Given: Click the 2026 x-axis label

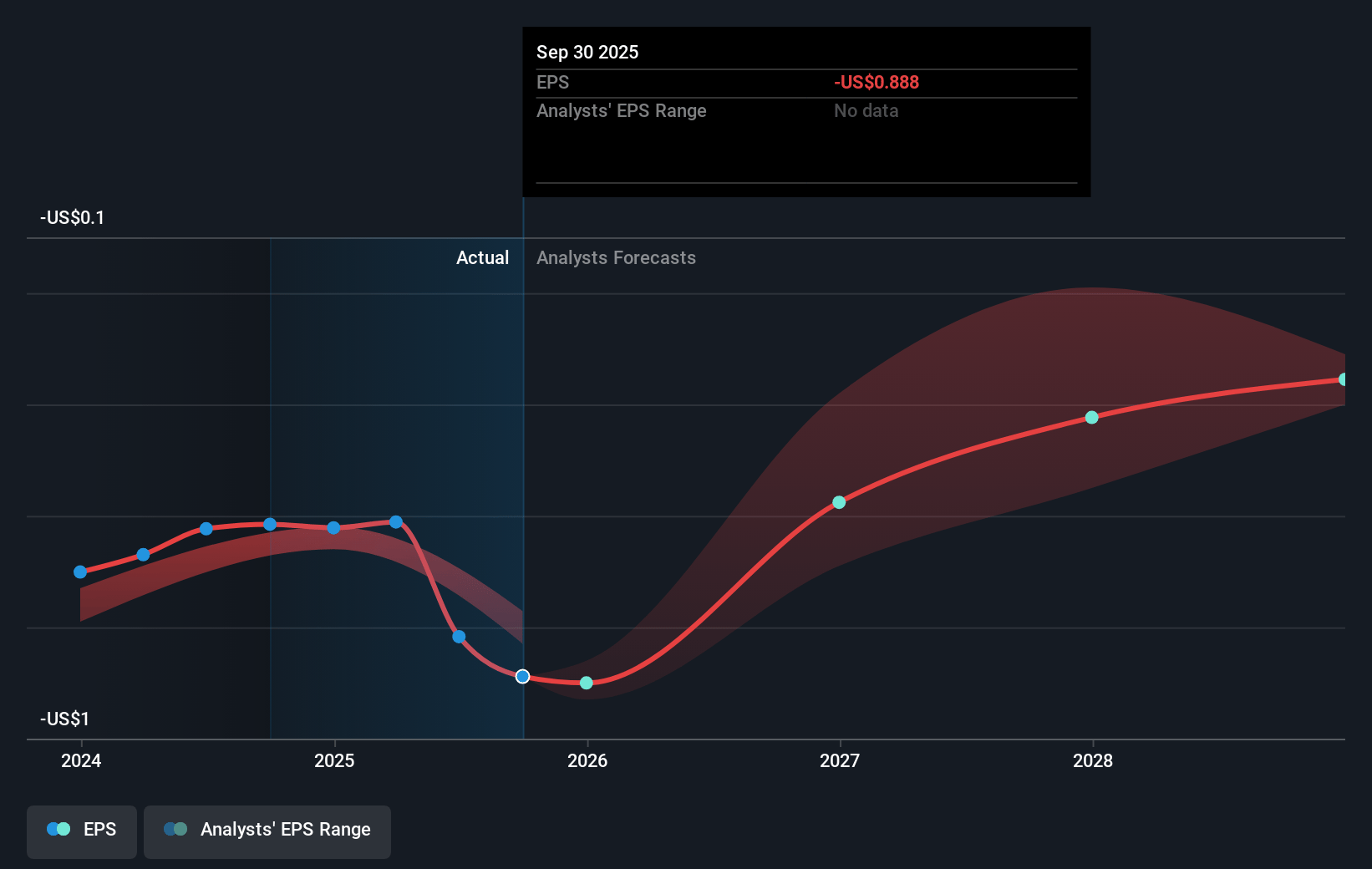Looking at the screenshot, I should coord(587,760).
